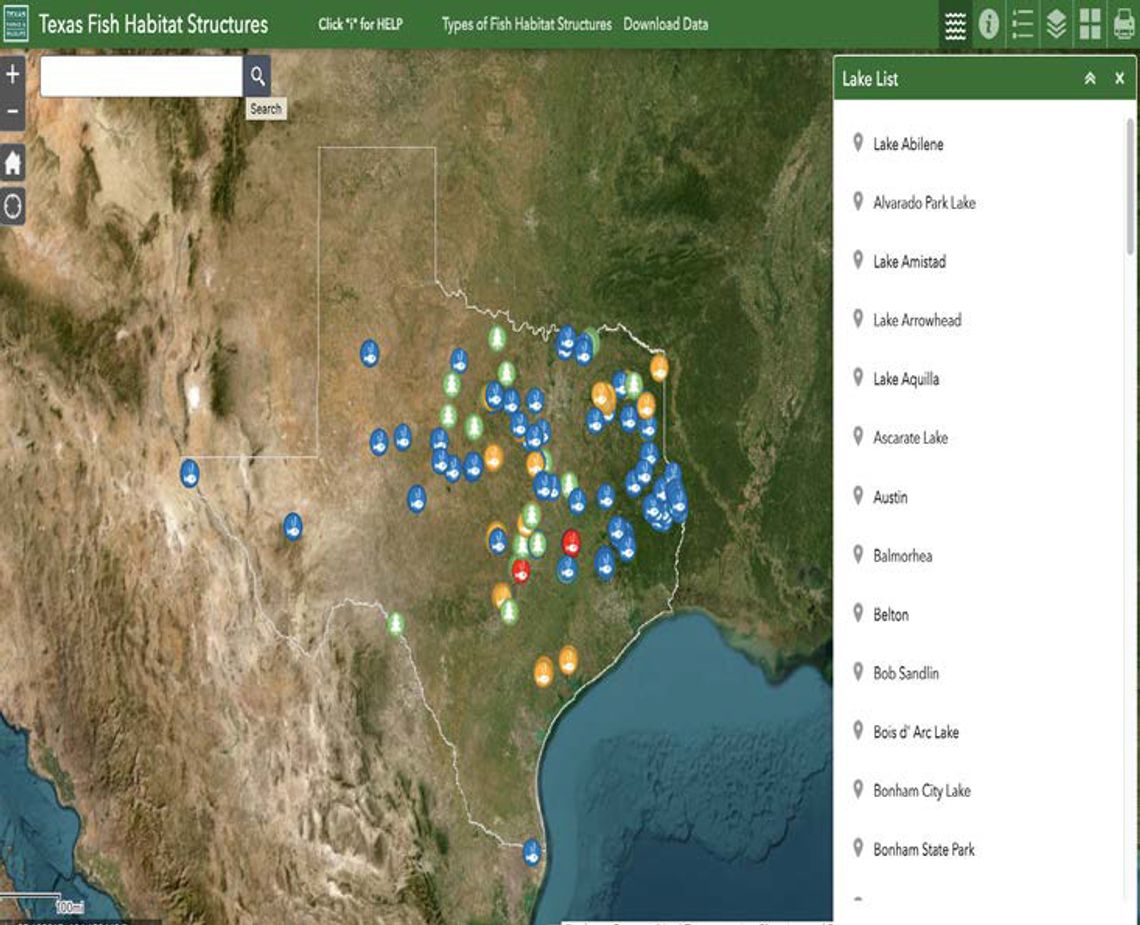Viewport: 1140px width, 925px height.
Task: Click the isolated blue fish marker in the Panhandle
Action: (x=369, y=353)
